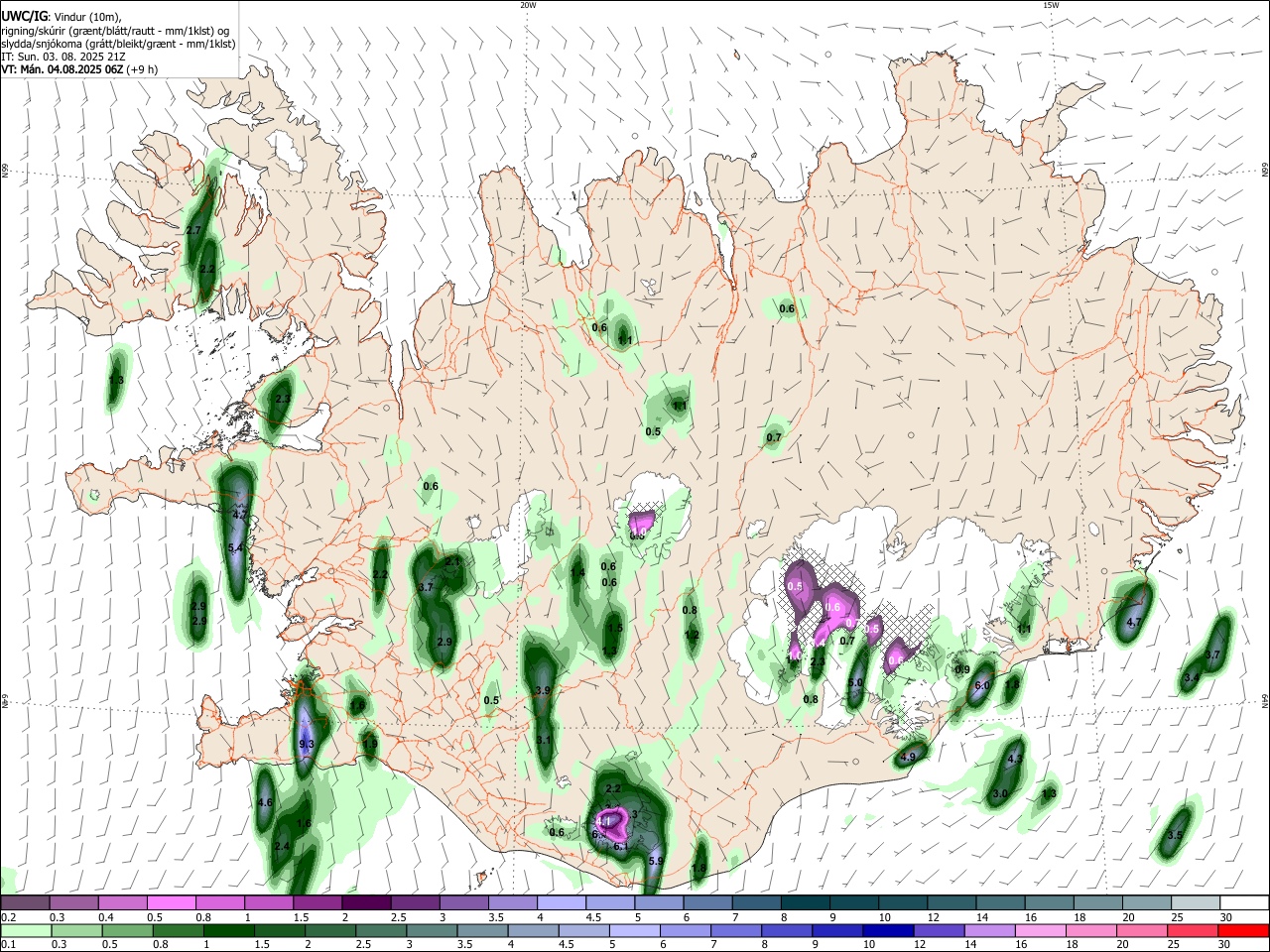Click the 5.0 precipitation value
Image resolution: width=1270 pixels, height=952 pixels.
(856, 683)
